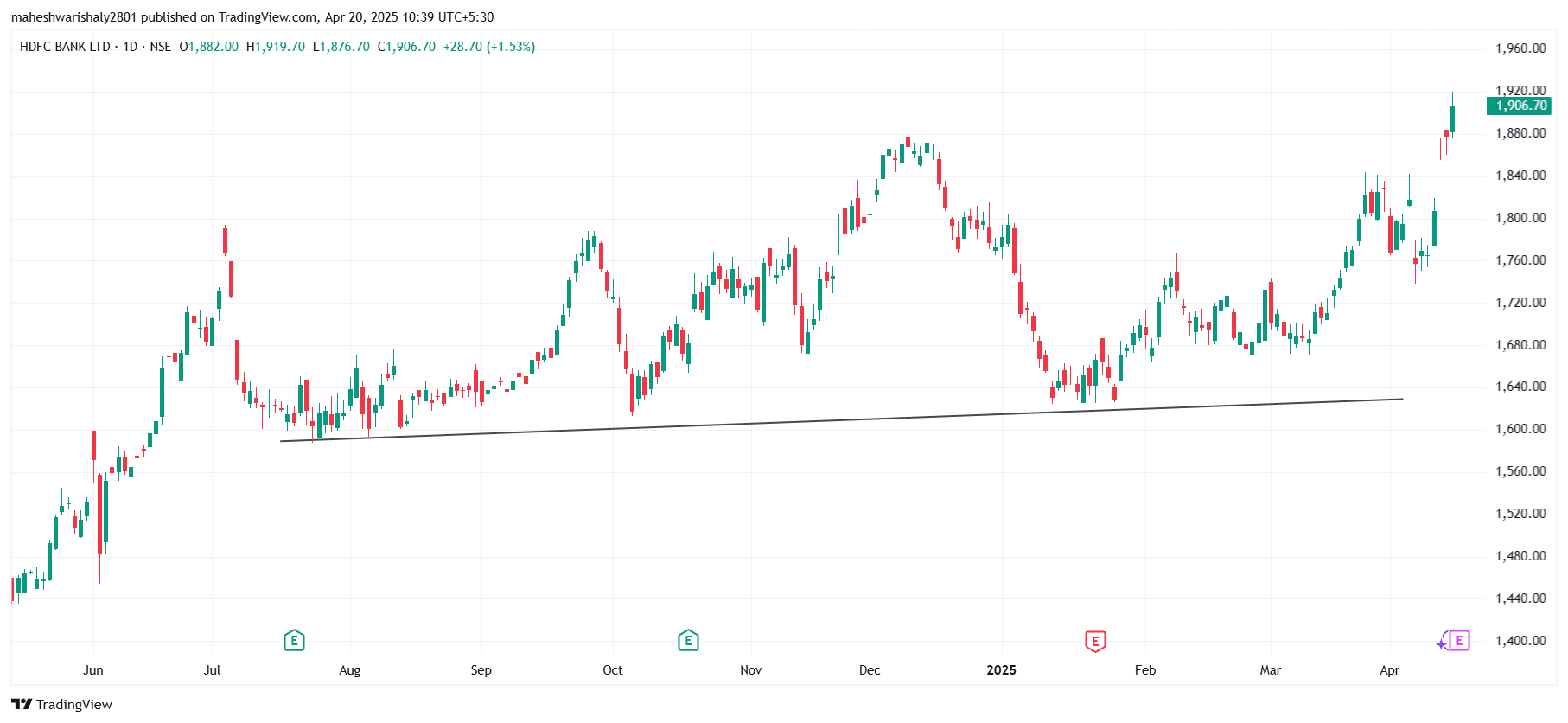Click the 1,480.00 price axis label
Screen dimensions: 1568x723
pyautogui.click(x=1520, y=556)
